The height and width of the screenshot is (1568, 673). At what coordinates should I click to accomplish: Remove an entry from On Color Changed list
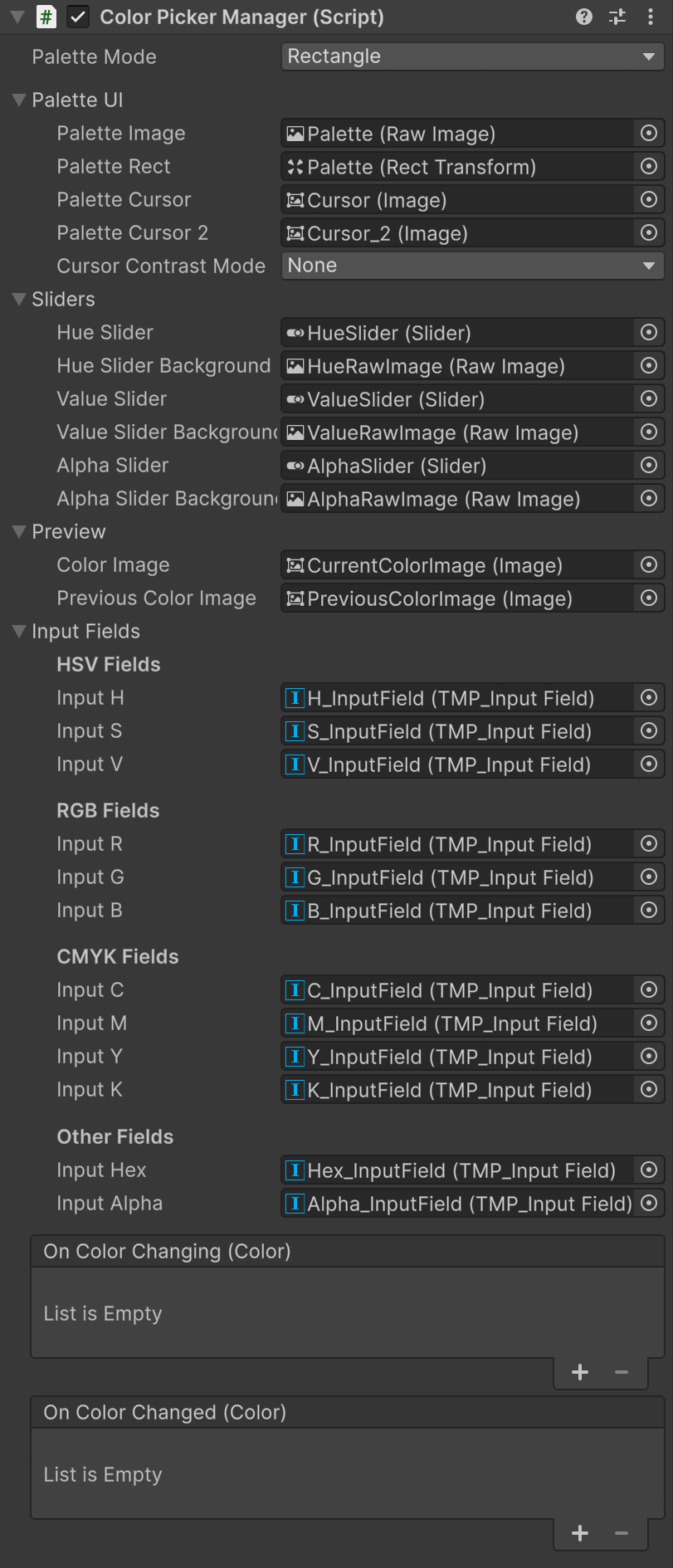point(621,1533)
